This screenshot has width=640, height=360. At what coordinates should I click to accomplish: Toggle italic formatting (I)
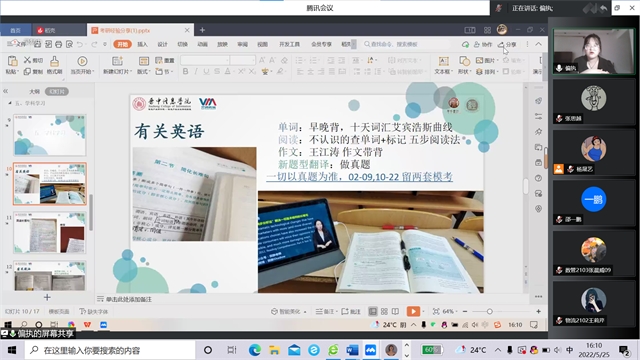(x=196, y=71)
